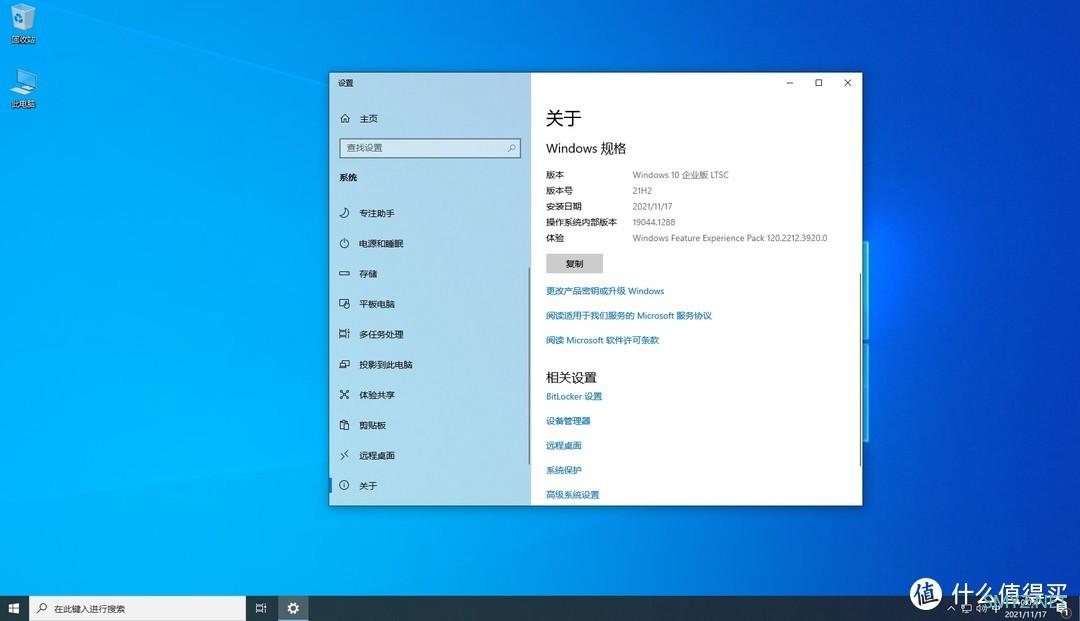Screen dimensions: 1080x621
Task: Click the install date 2021/11/17 value
Action: pos(652,207)
